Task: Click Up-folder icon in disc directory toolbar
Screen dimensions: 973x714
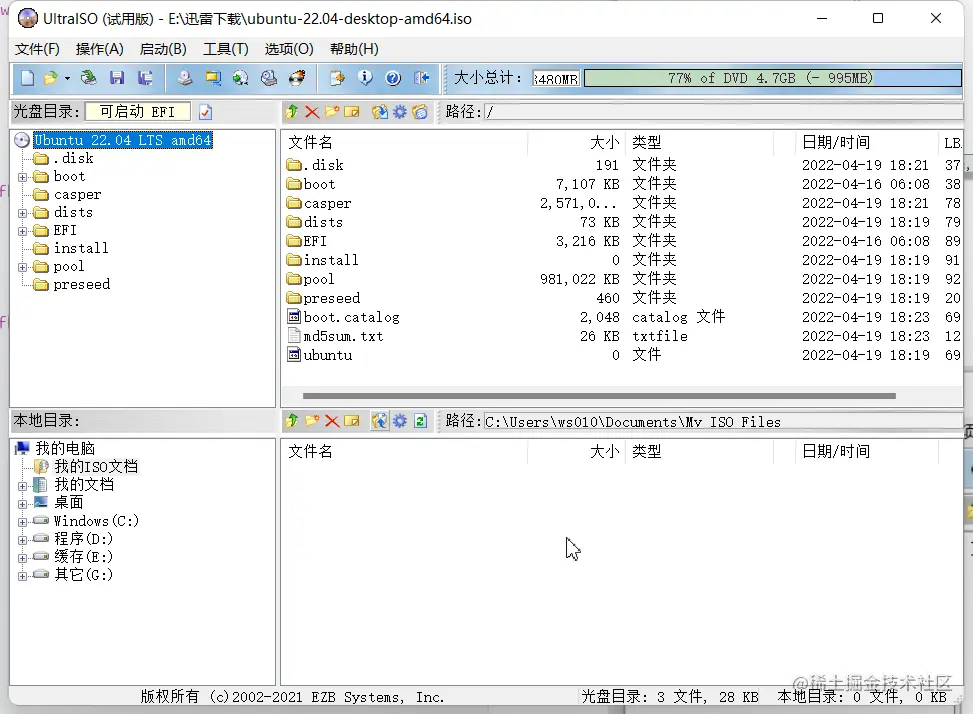Action: [292, 112]
